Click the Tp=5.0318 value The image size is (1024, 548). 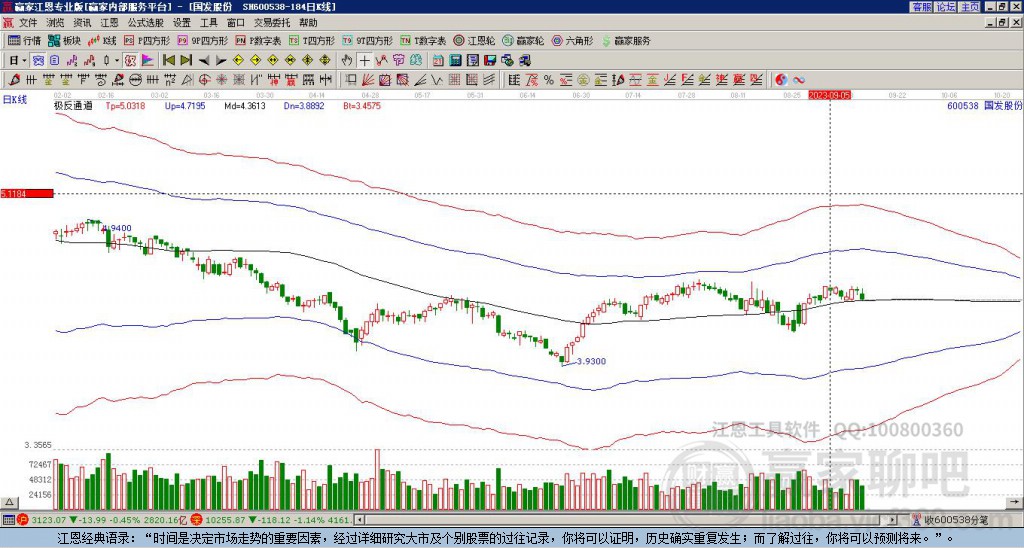click(125, 105)
